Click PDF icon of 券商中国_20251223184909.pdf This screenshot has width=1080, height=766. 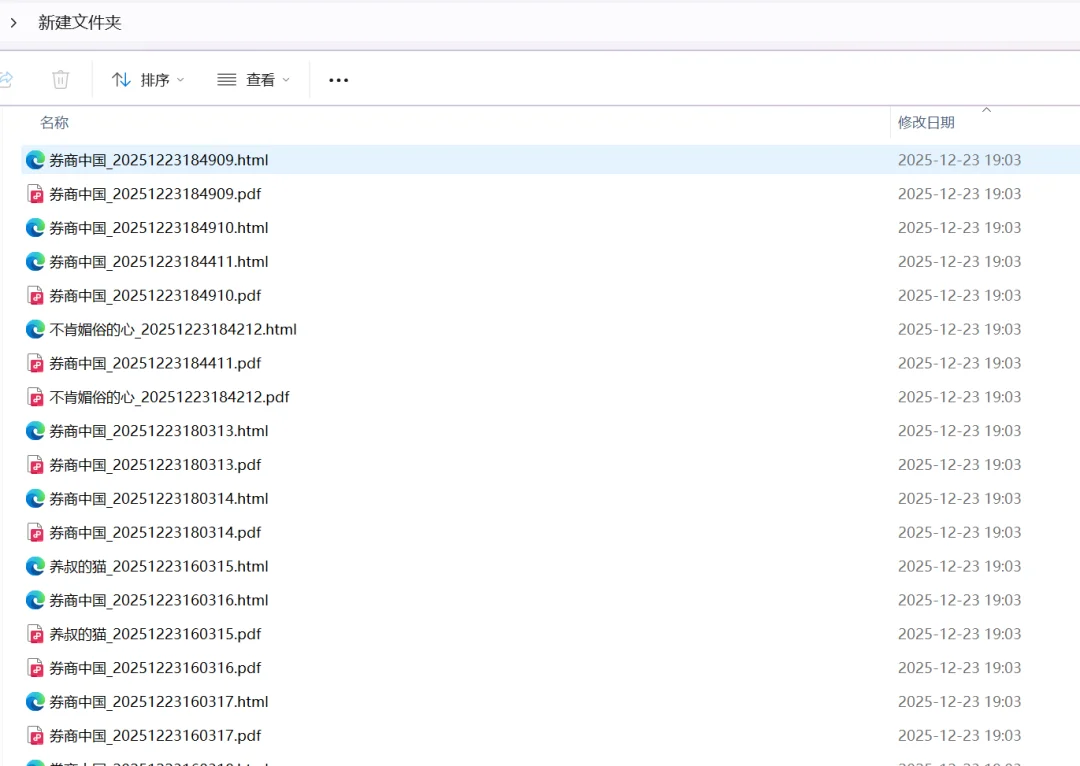(x=35, y=194)
